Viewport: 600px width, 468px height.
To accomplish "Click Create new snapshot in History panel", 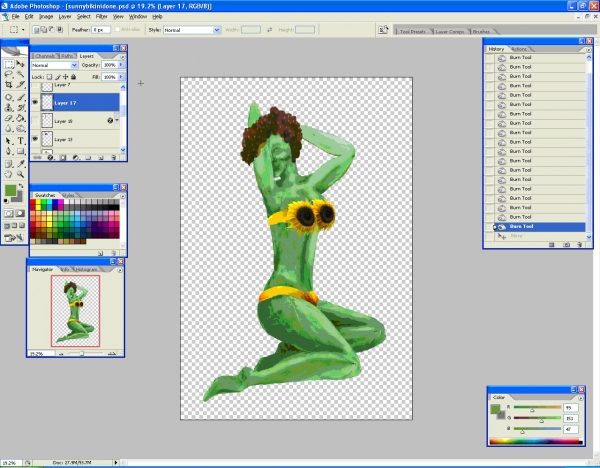I will [567, 245].
